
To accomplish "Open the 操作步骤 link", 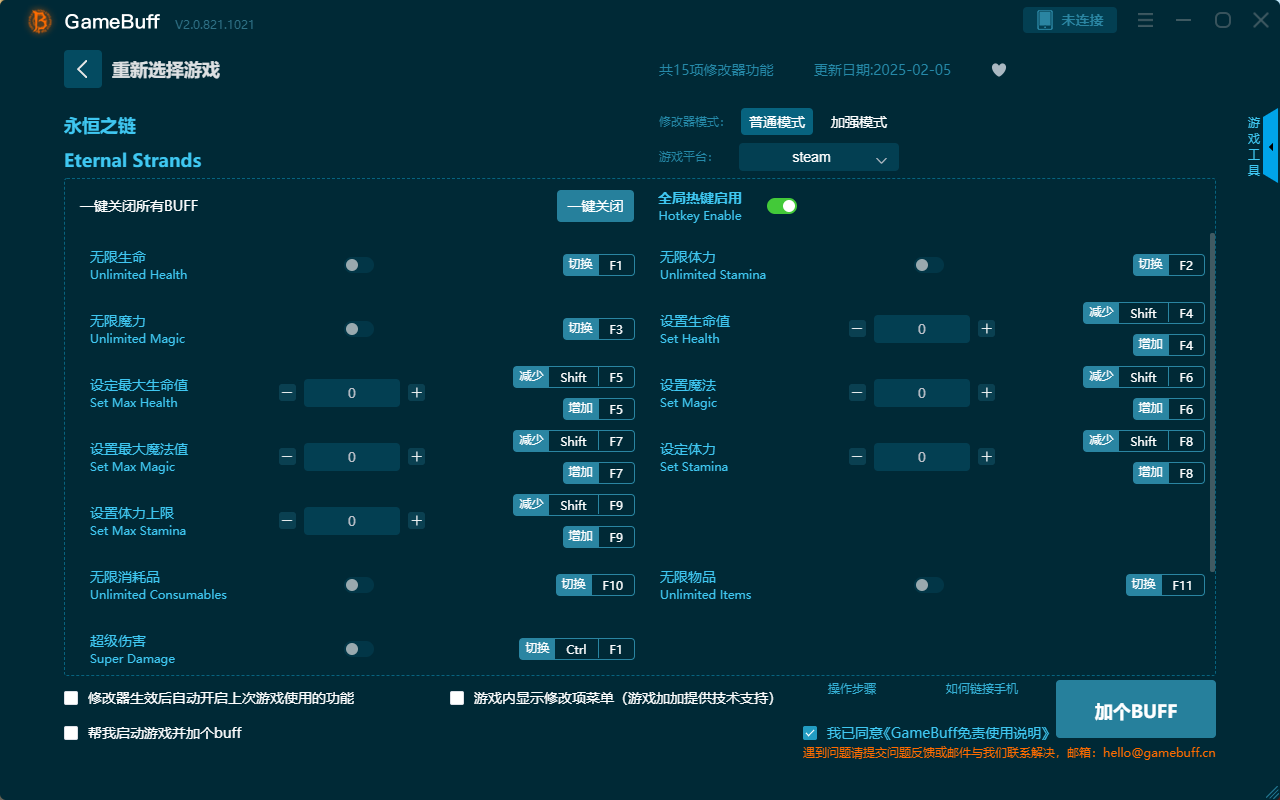I will (x=852, y=689).
